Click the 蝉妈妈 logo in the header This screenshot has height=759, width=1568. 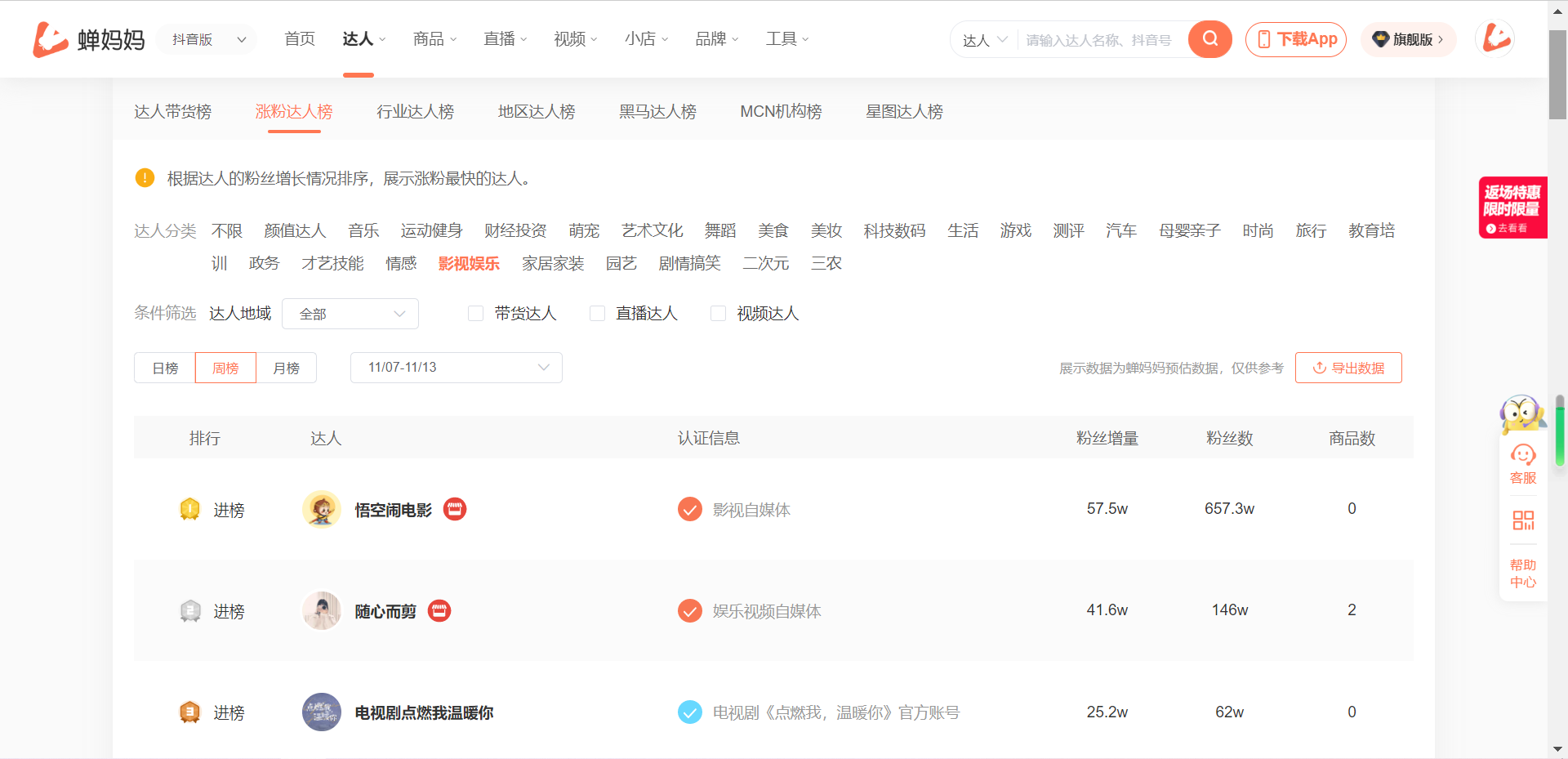point(88,39)
